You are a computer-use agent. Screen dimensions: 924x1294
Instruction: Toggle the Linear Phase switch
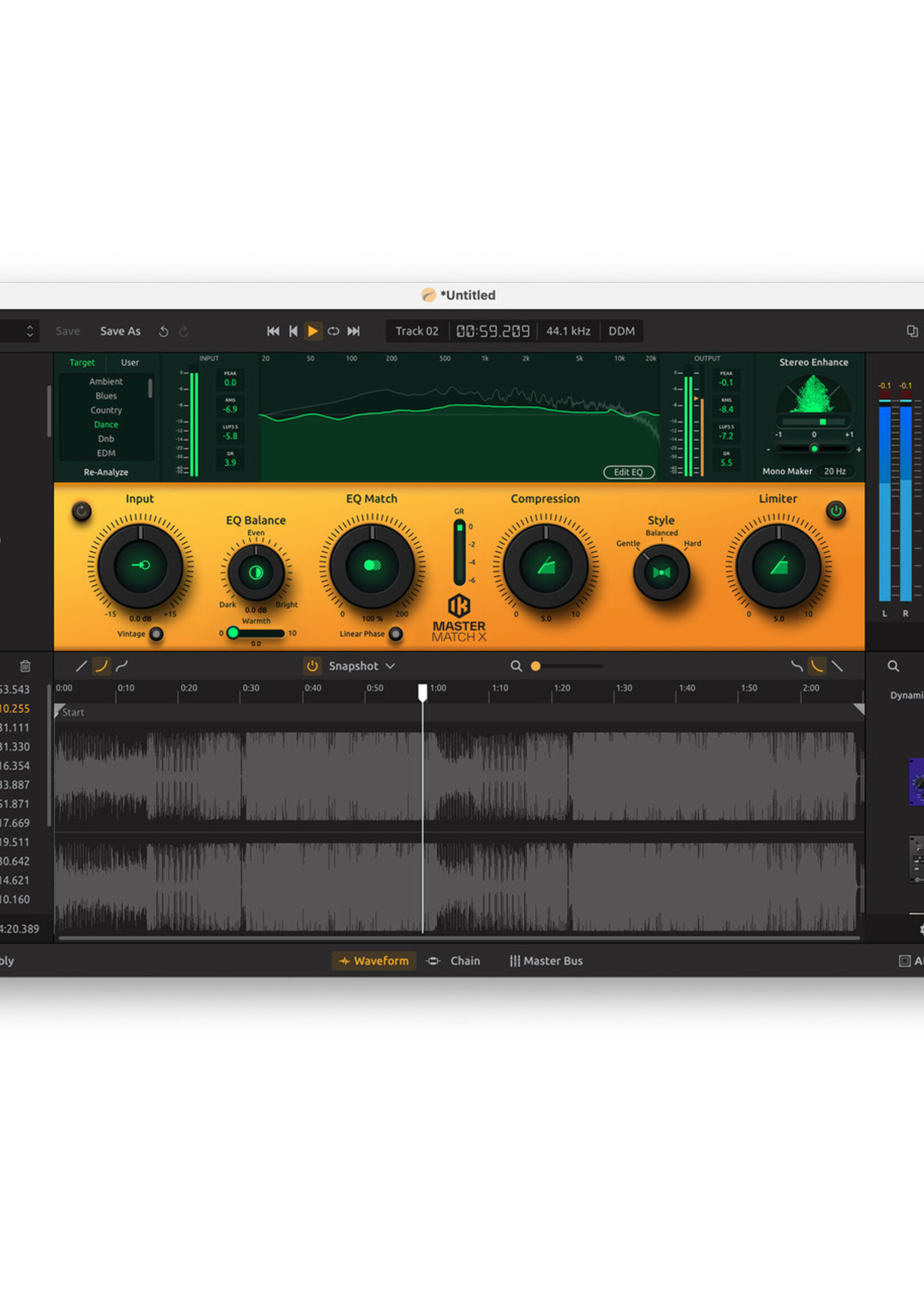coord(395,634)
